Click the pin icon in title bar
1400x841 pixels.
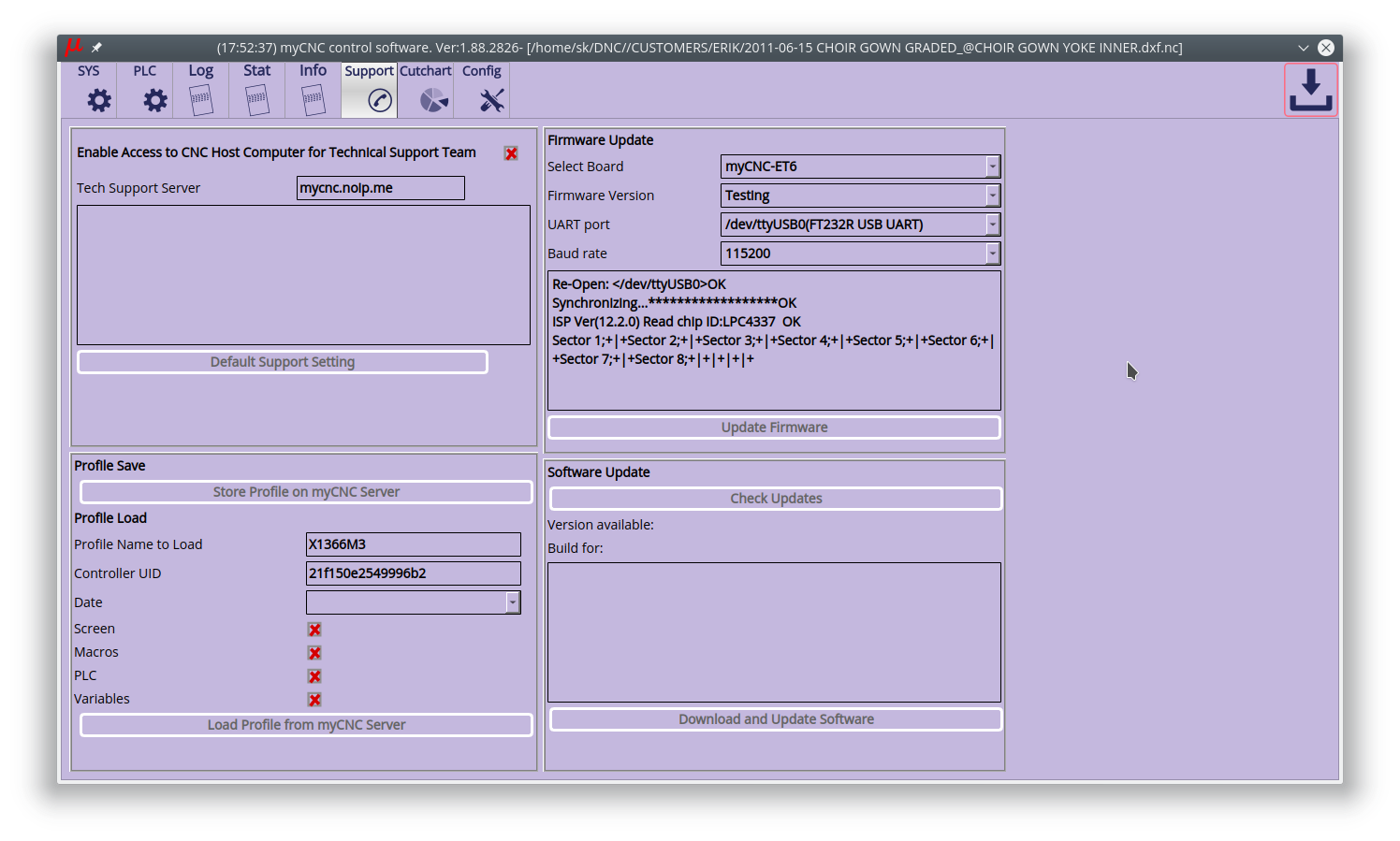click(96, 48)
